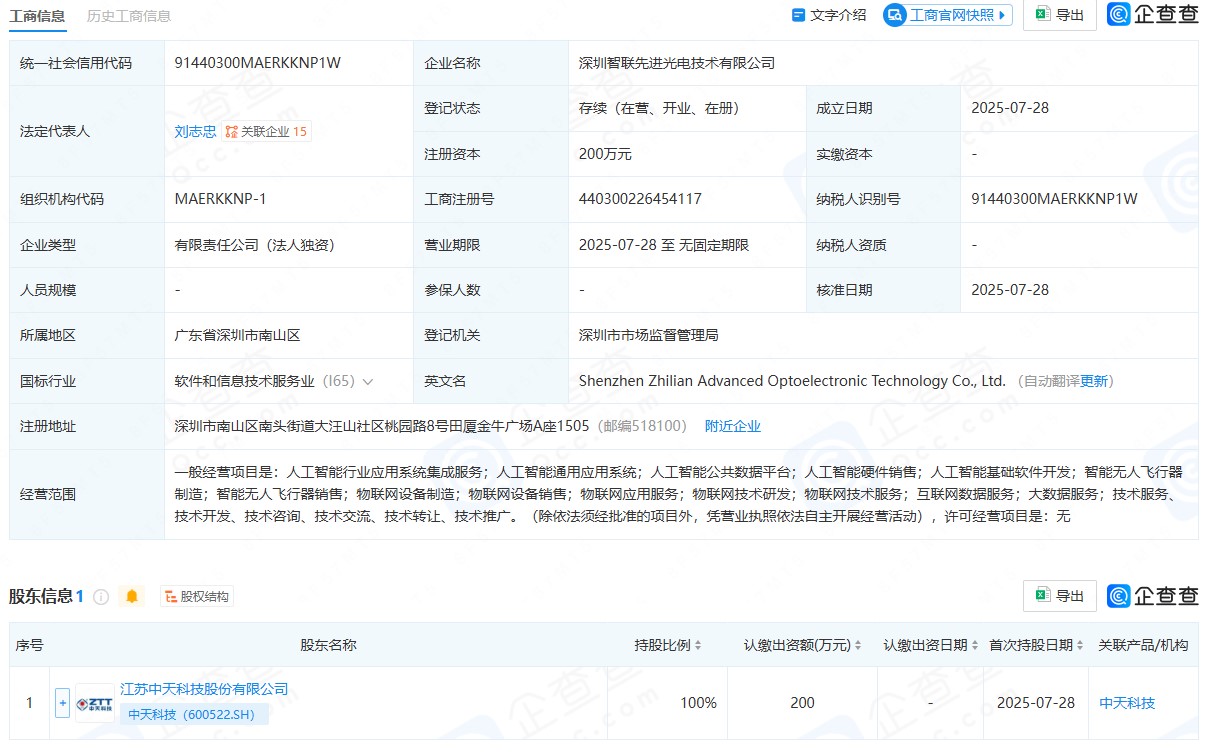Open 附近企业 link by address
The width and height of the screenshot is (1212, 752).
coord(733,426)
